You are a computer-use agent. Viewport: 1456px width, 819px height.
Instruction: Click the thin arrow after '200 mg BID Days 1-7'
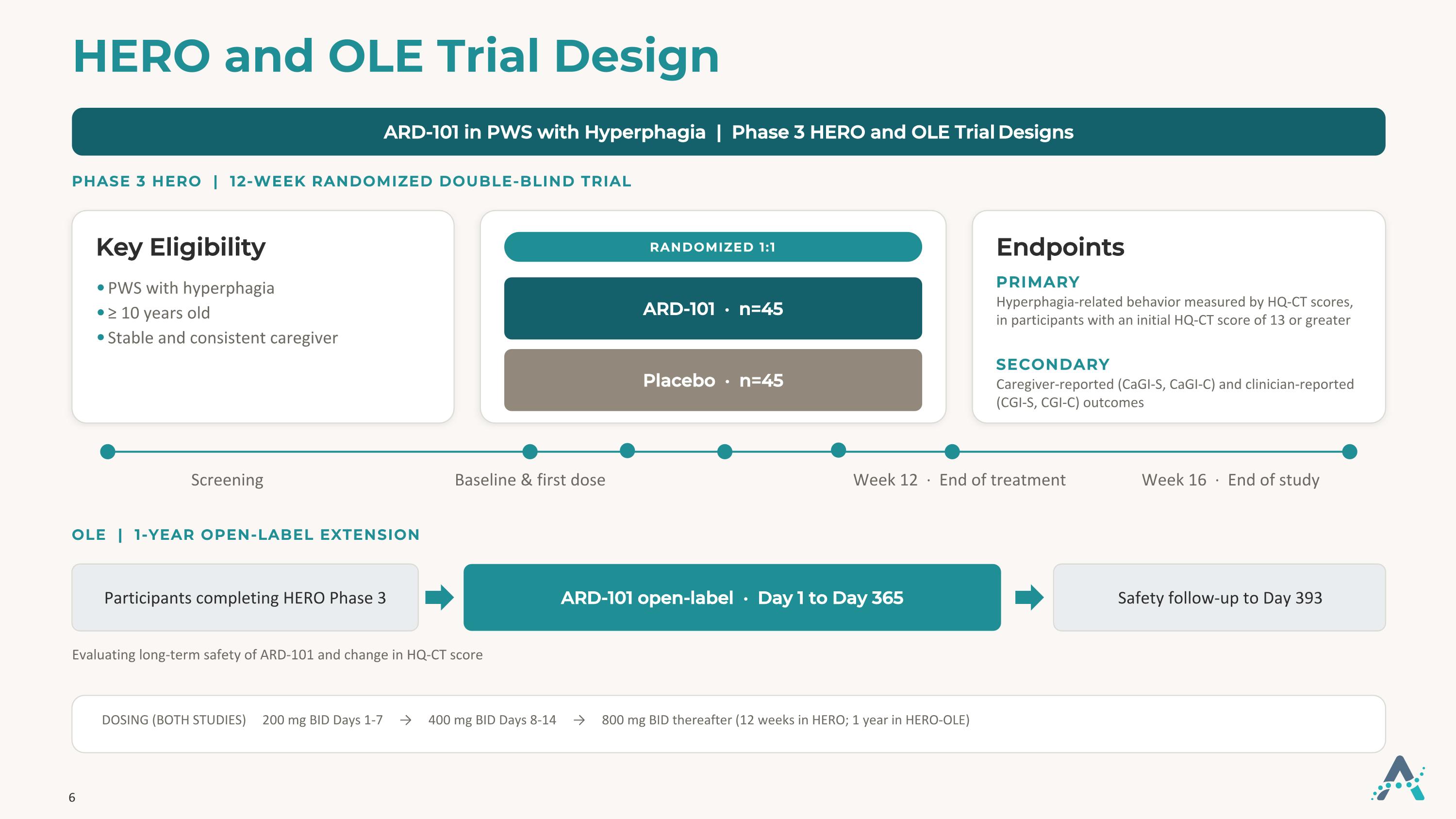405,720
